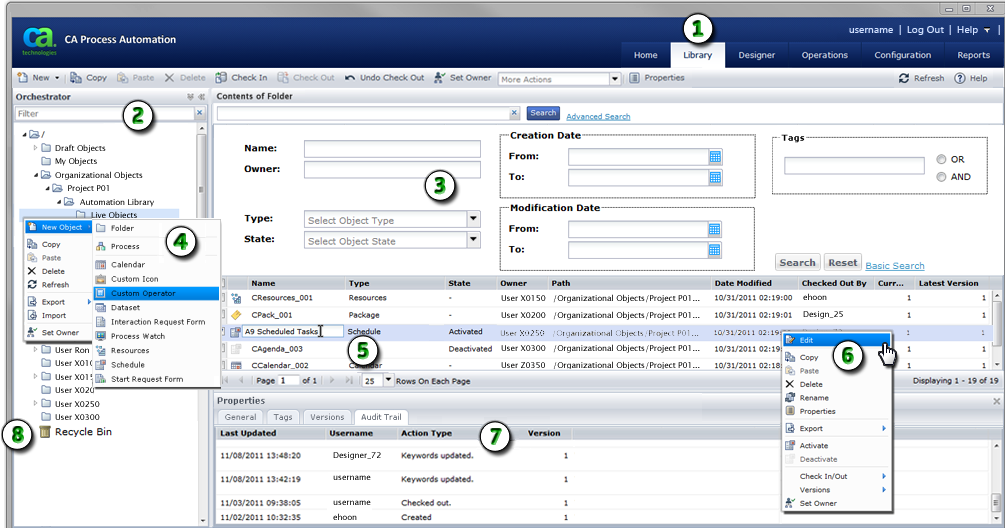Select Custom Operator in New Object submenu
Viewport: 1006px width, 529px height.
point(142,293)
